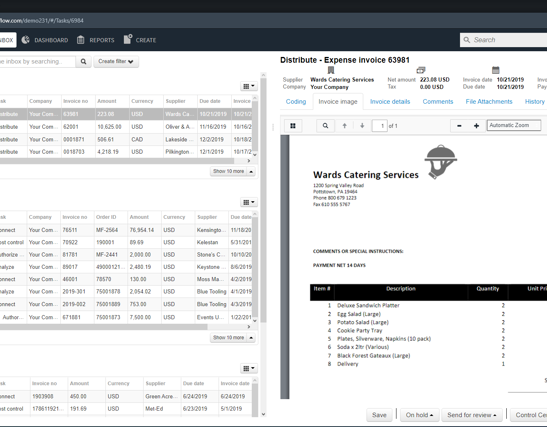The image size is (547, 427).
Task: Select invoice row 1903908 Green Acre
Action: click(126, 396)
